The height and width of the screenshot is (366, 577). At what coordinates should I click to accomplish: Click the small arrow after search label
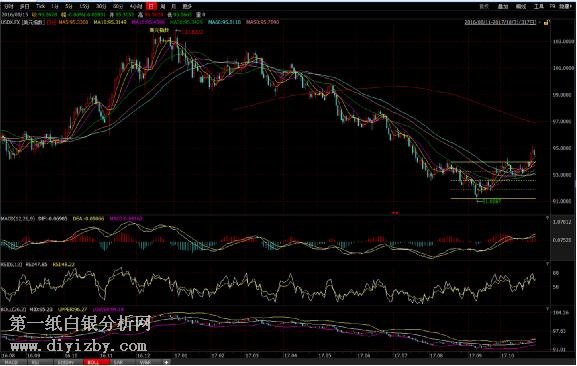point(571,6)
